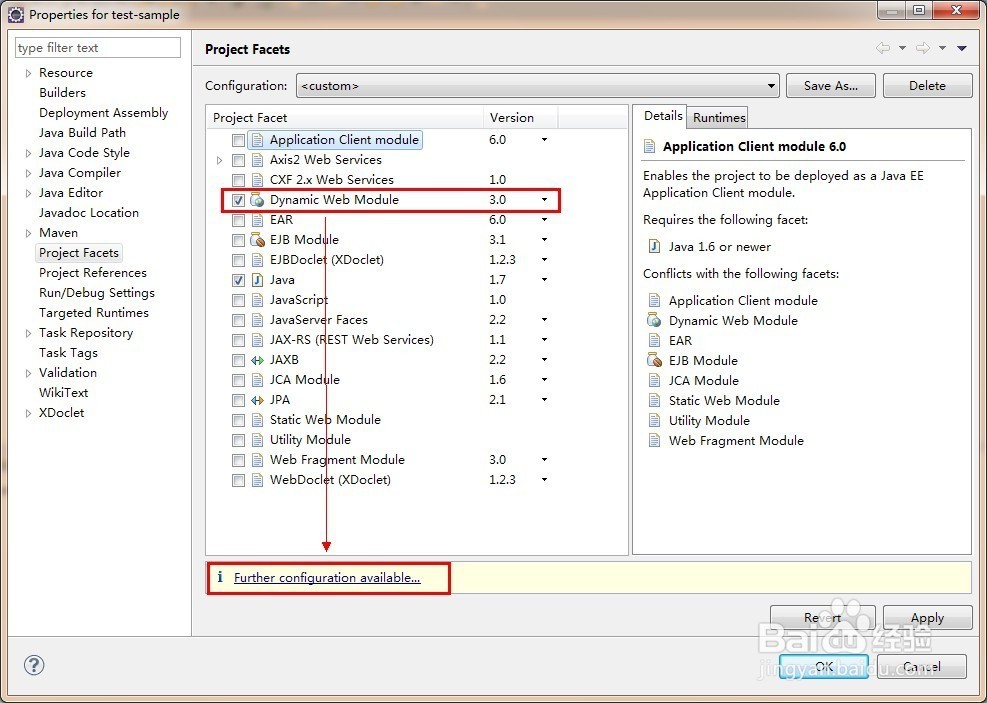Uncheck the Dynamic Web Module checkbox
Screen dimensions: 987x703
coord(238,201)
